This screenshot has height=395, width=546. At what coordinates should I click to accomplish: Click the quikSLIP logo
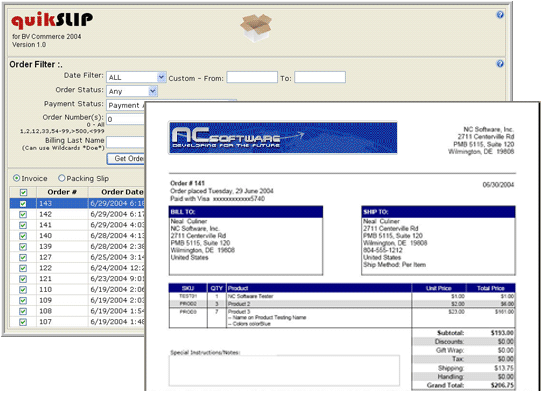point(52,21)
